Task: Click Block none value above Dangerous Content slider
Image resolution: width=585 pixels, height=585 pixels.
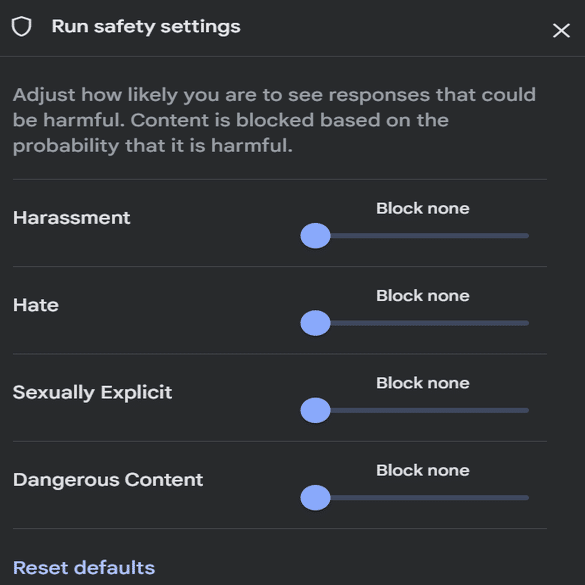Action: (x=423, y=470)
